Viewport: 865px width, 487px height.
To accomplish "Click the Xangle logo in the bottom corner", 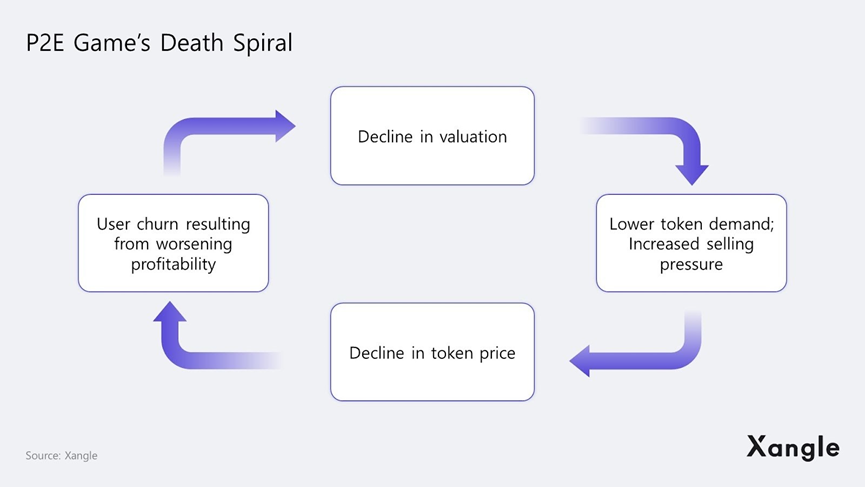I will tap(792, 447).
